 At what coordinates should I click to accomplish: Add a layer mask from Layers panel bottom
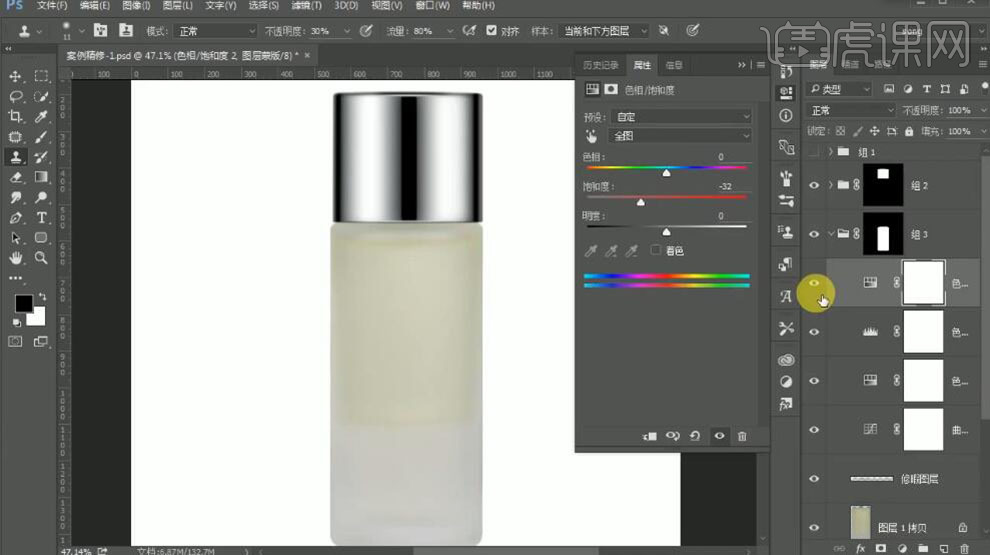point(881,549)
